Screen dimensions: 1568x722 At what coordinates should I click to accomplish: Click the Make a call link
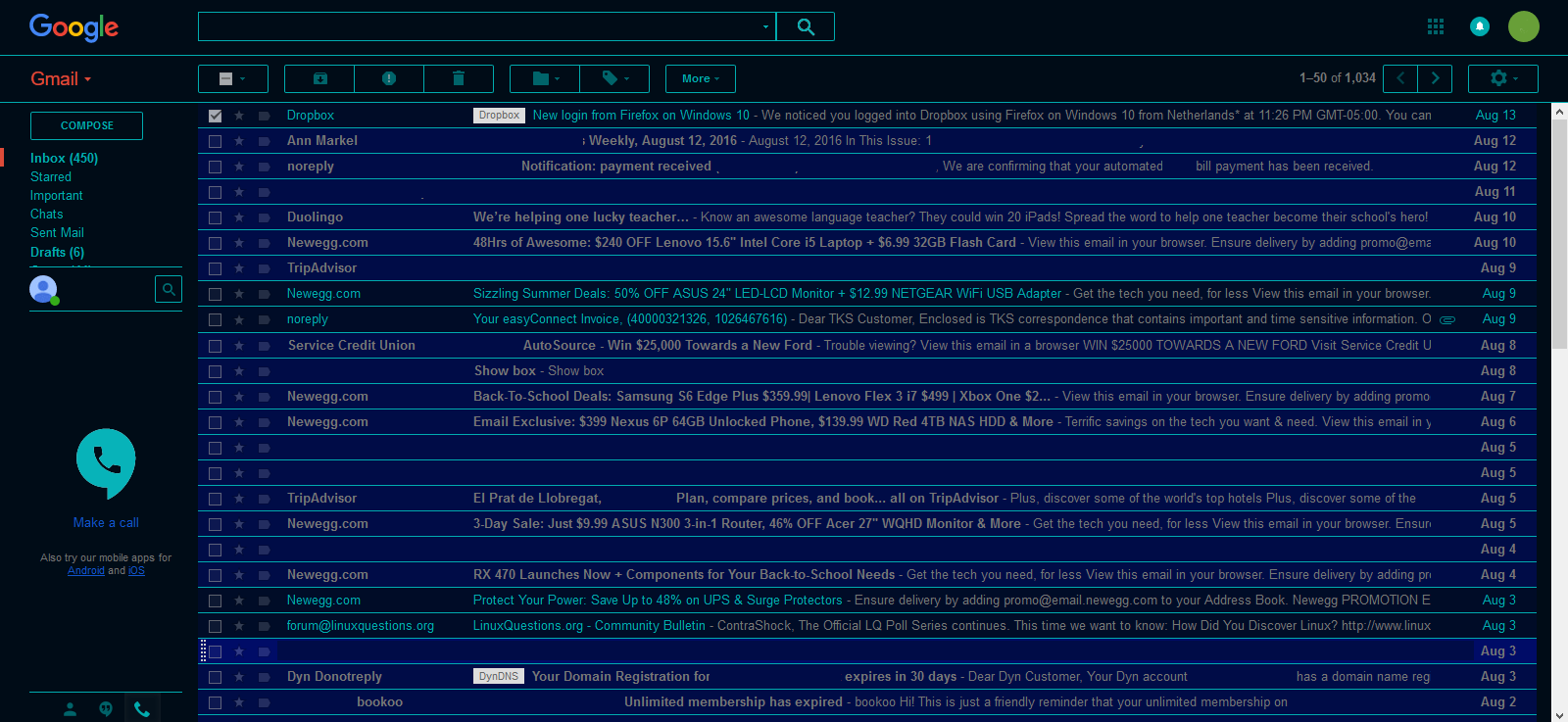106,523
